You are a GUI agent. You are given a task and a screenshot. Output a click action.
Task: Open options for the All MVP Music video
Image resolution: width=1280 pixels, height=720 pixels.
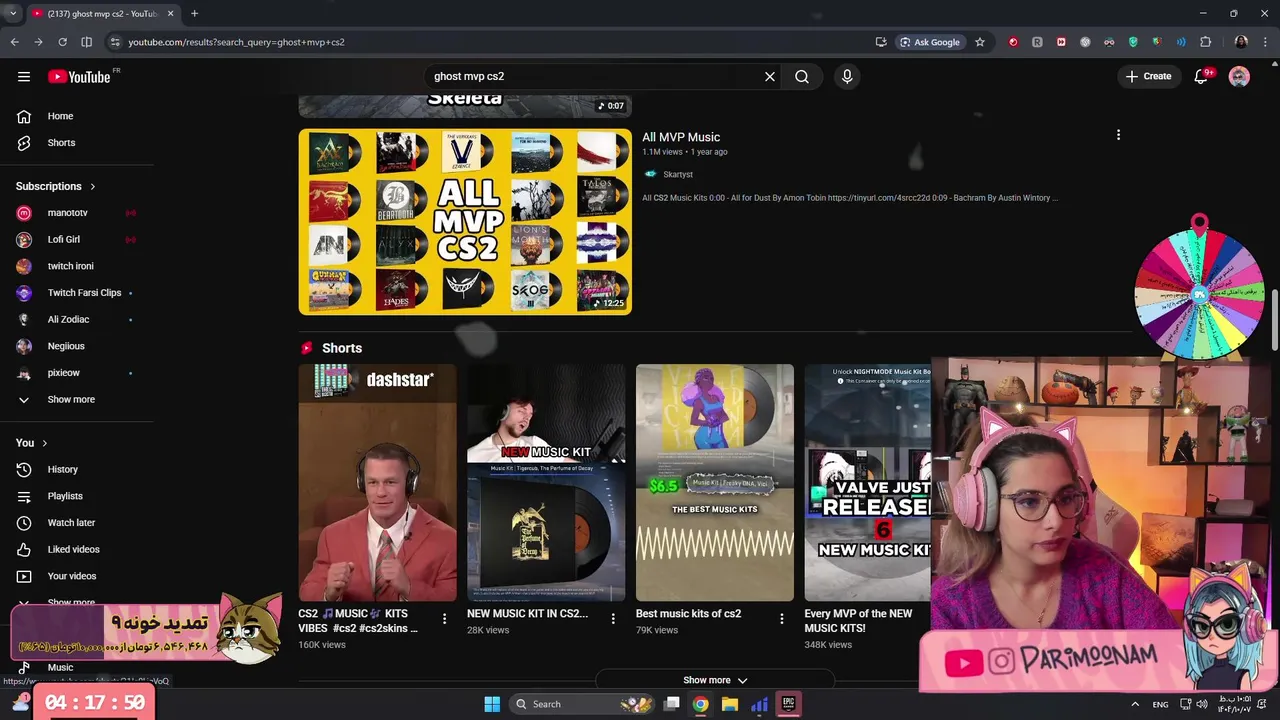click(x=1118, y=135)
